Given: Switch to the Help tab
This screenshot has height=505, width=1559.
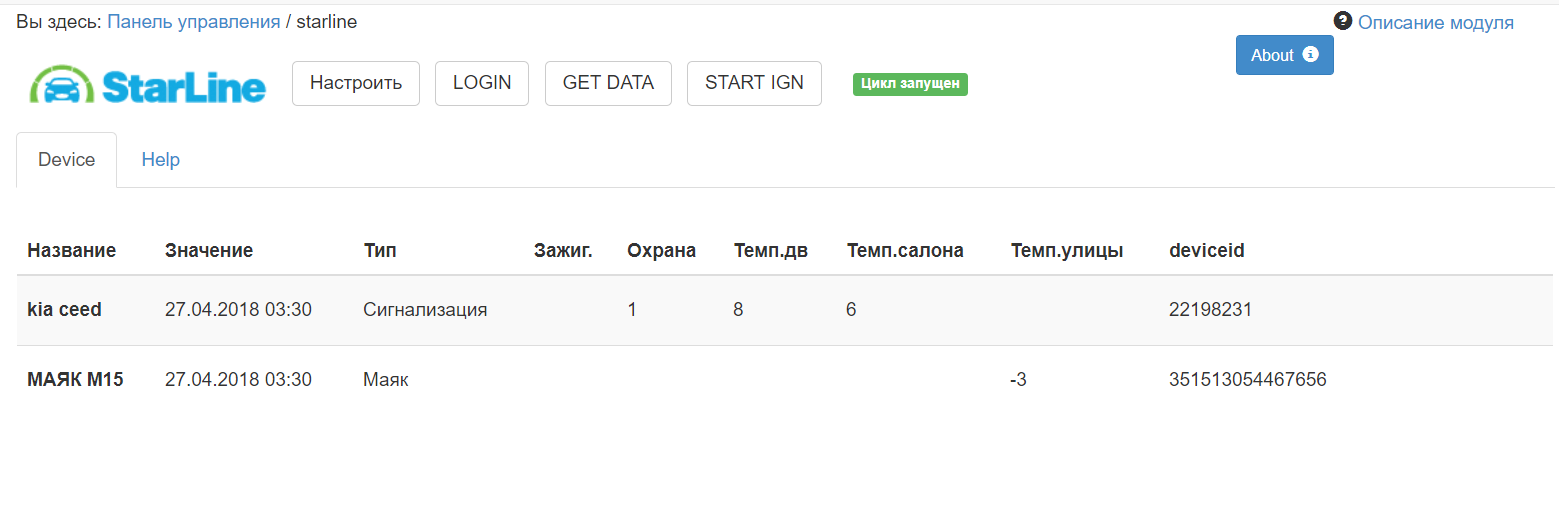Looking at the screenshot, I should 161,160.
